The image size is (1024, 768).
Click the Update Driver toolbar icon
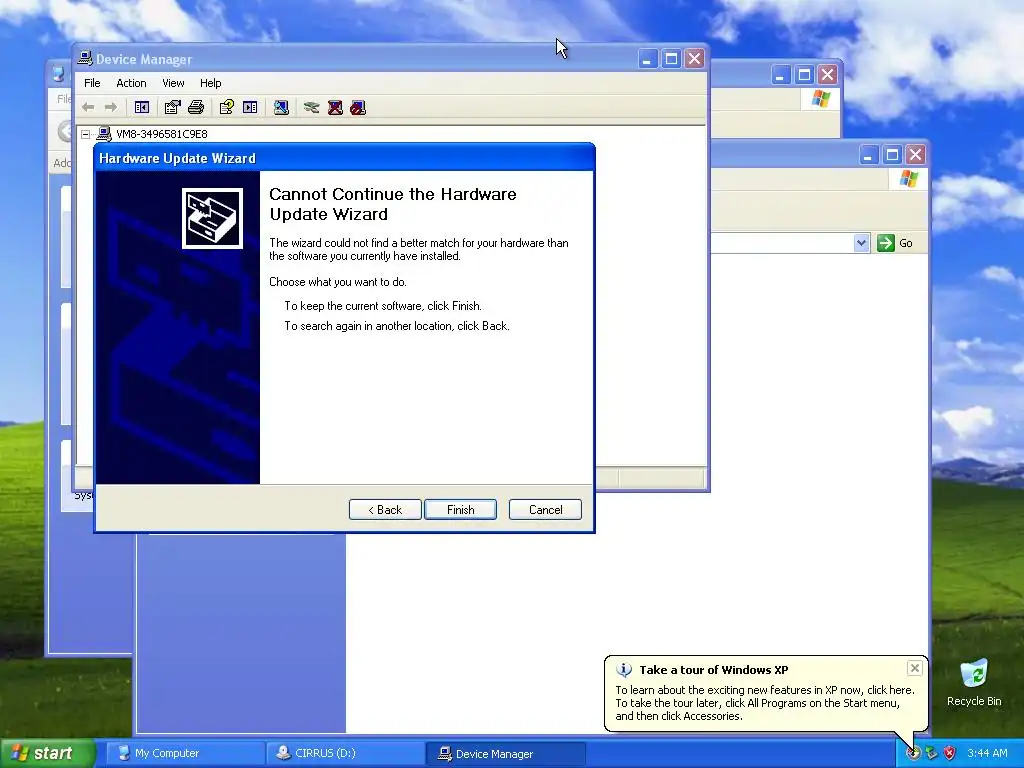[312, 107]
